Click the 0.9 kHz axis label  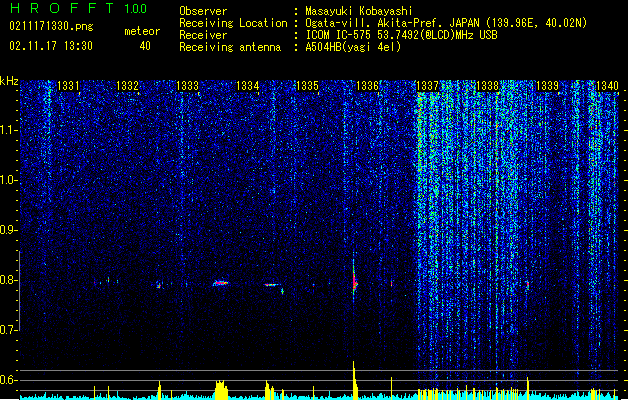point(9,230)
